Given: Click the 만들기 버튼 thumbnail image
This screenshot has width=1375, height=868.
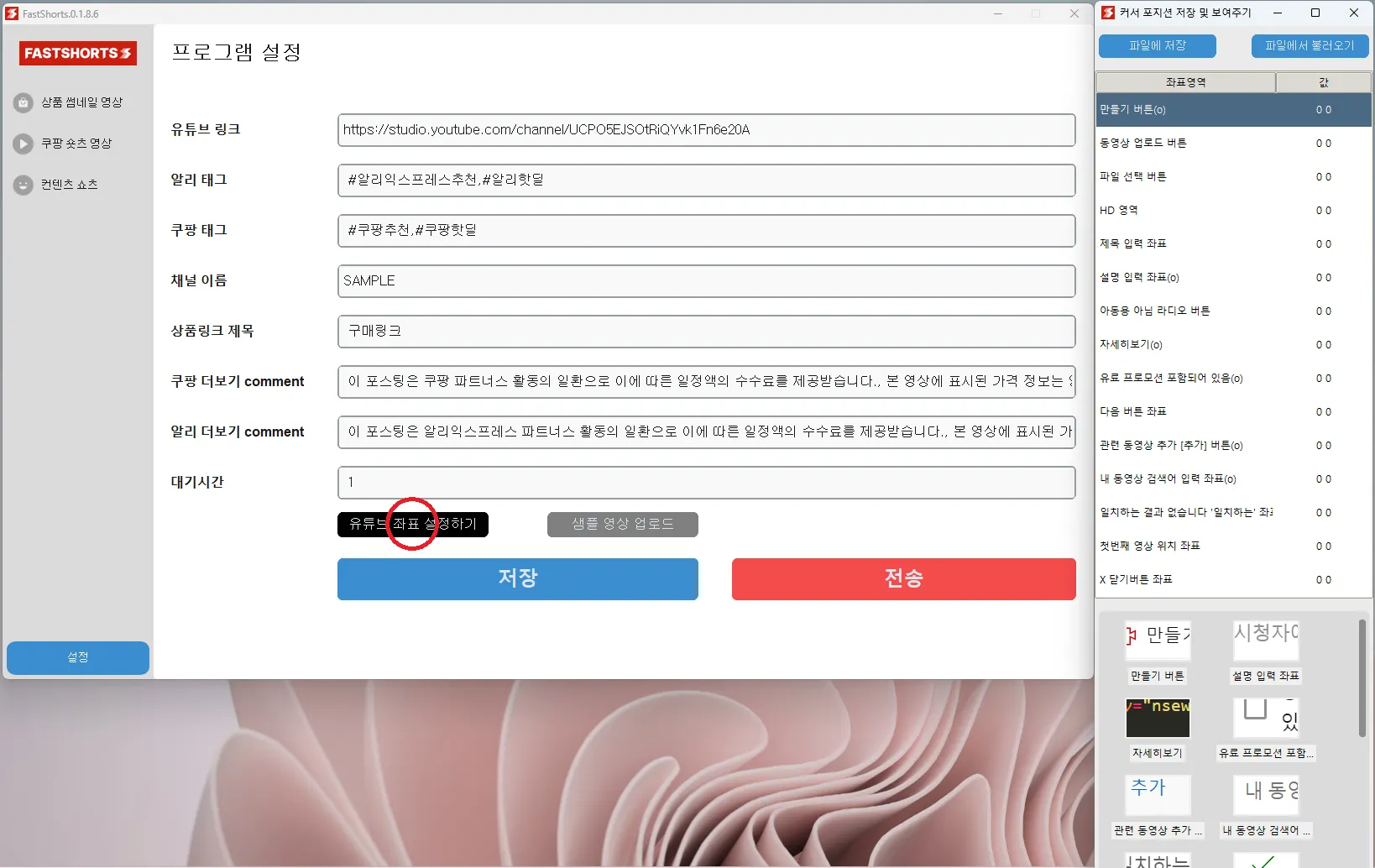Looking at the screenshot, I should 1158,640.
